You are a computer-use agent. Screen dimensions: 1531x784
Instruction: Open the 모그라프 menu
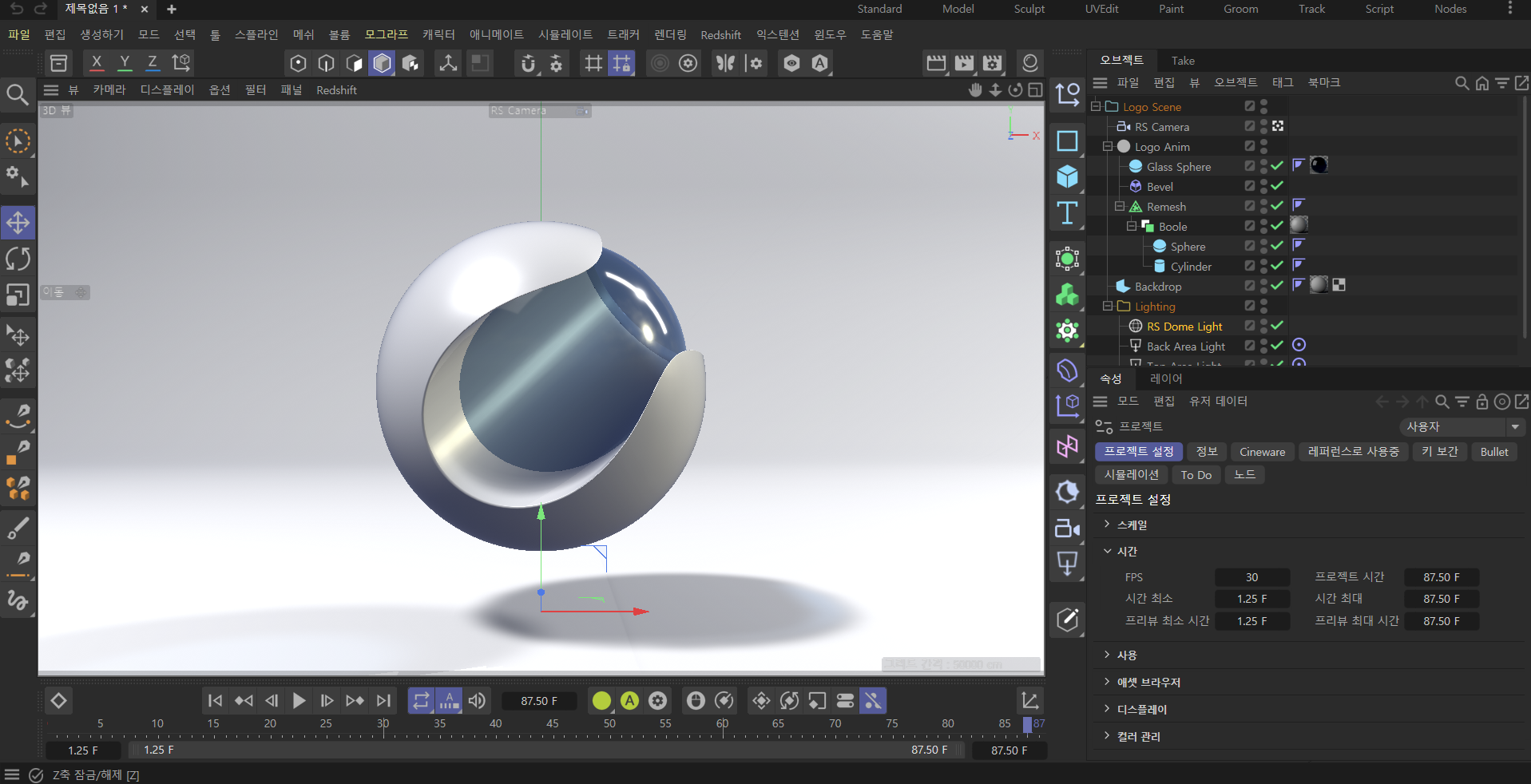point(387,34)
